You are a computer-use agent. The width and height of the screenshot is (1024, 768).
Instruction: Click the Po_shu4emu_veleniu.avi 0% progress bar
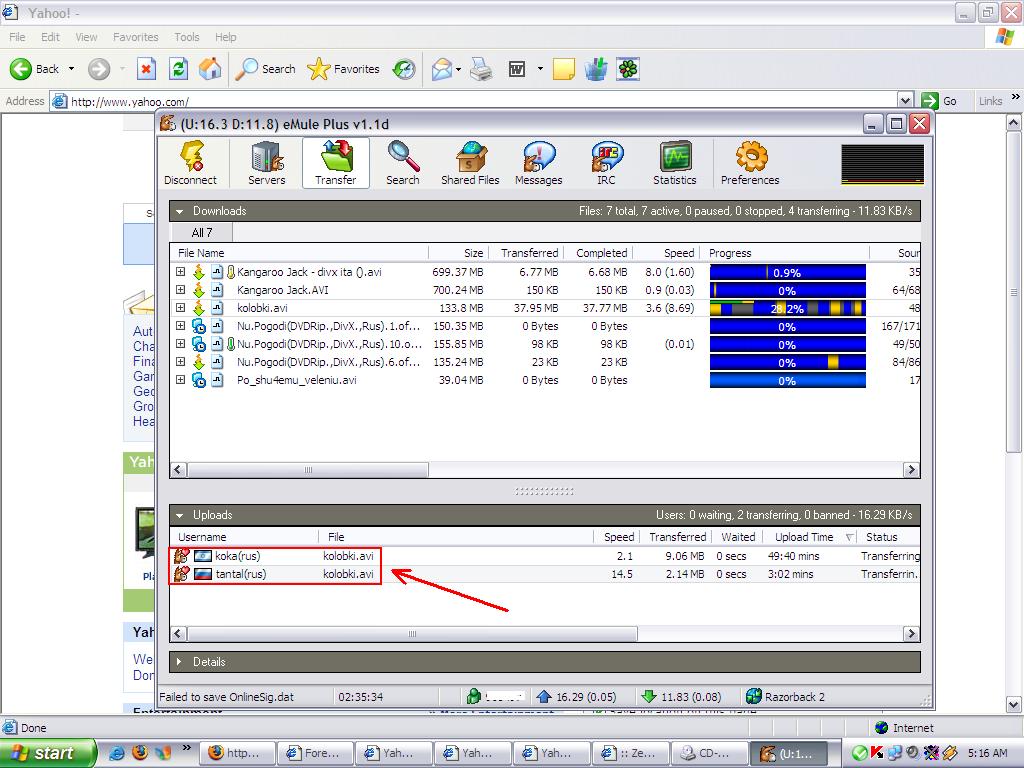coord(788,380)
